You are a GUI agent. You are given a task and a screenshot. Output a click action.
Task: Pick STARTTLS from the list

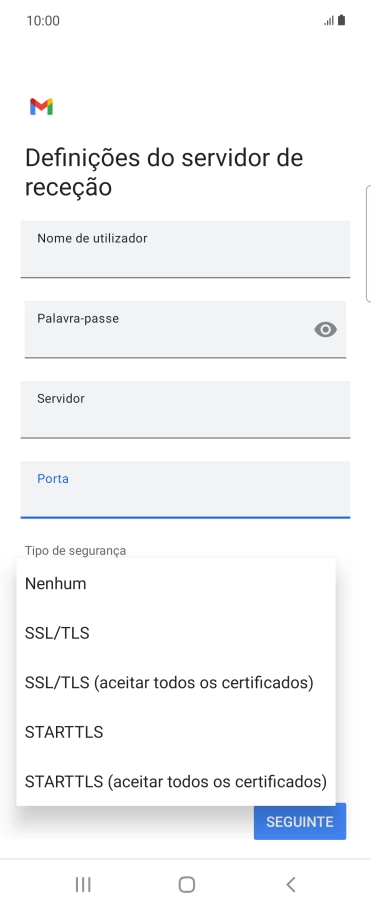[176, 733]
